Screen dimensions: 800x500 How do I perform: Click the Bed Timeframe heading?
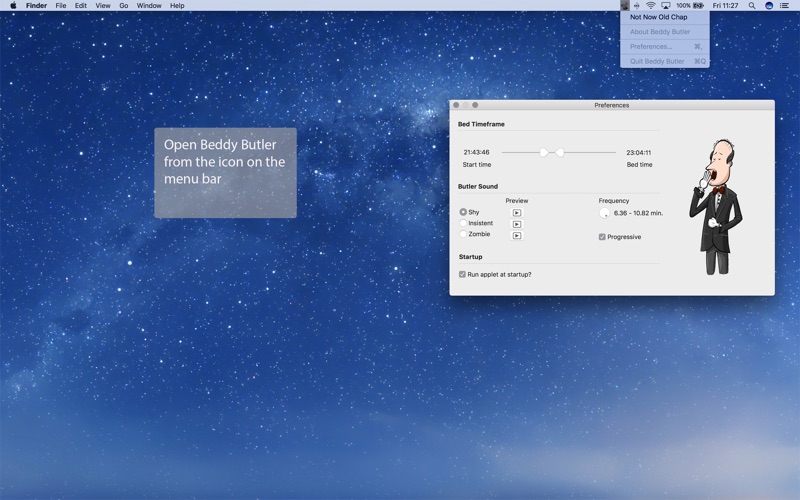(481, 124)
